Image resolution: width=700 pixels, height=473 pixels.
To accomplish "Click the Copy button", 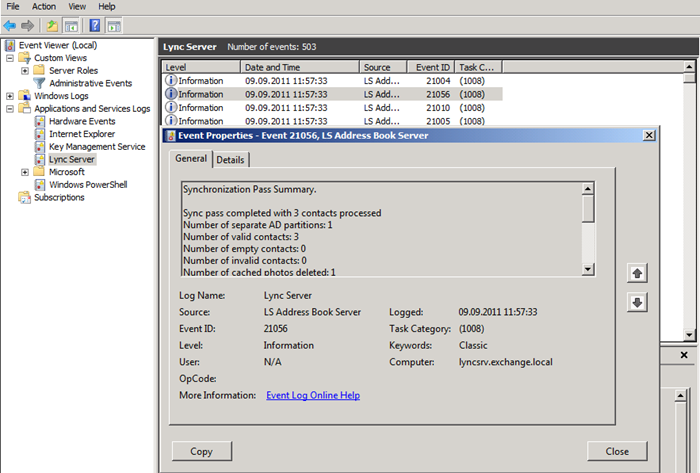I will [x=202, y=451].
